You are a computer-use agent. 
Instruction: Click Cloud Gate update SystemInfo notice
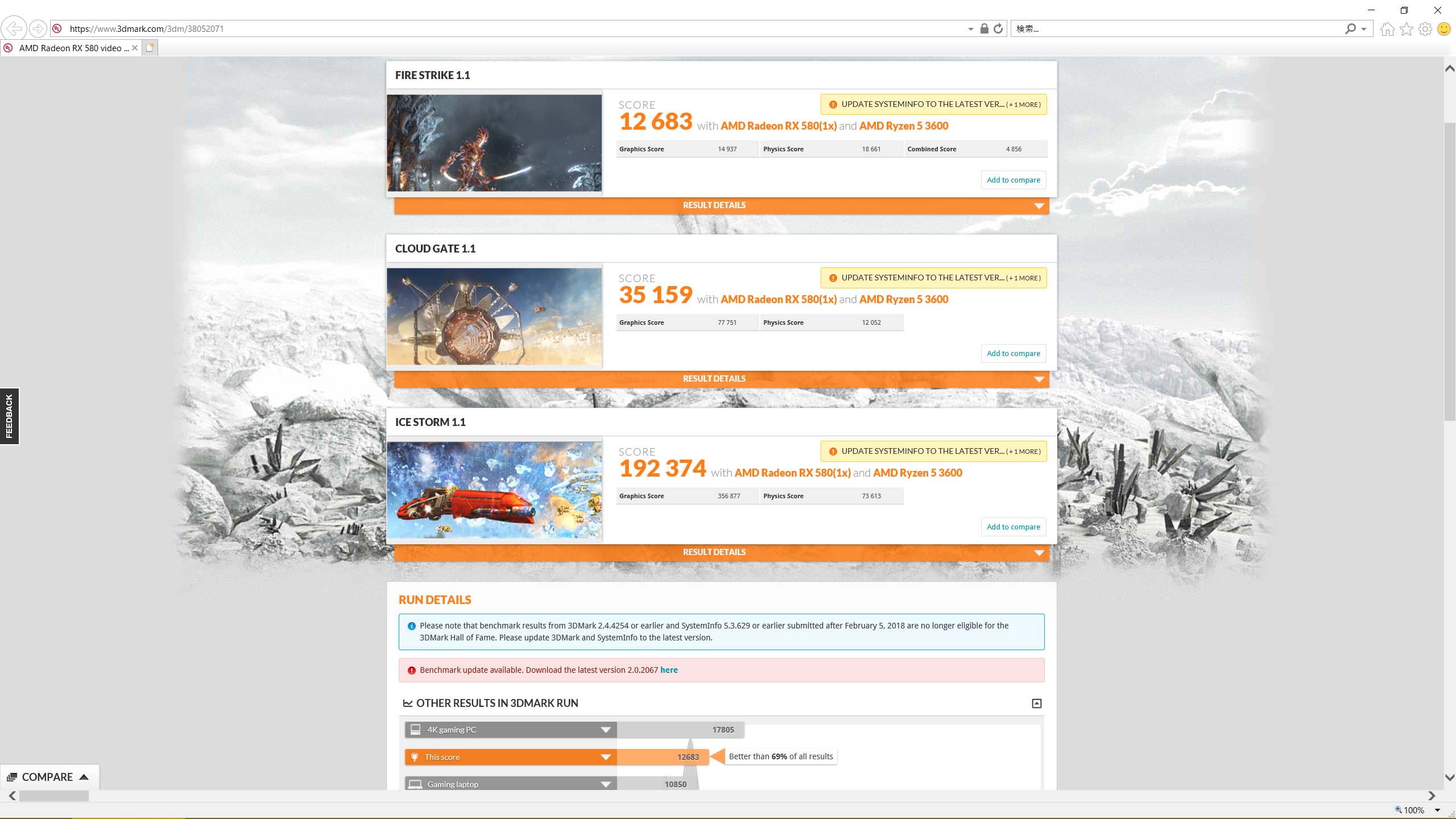pyautogui.click(x=933, y=278)
